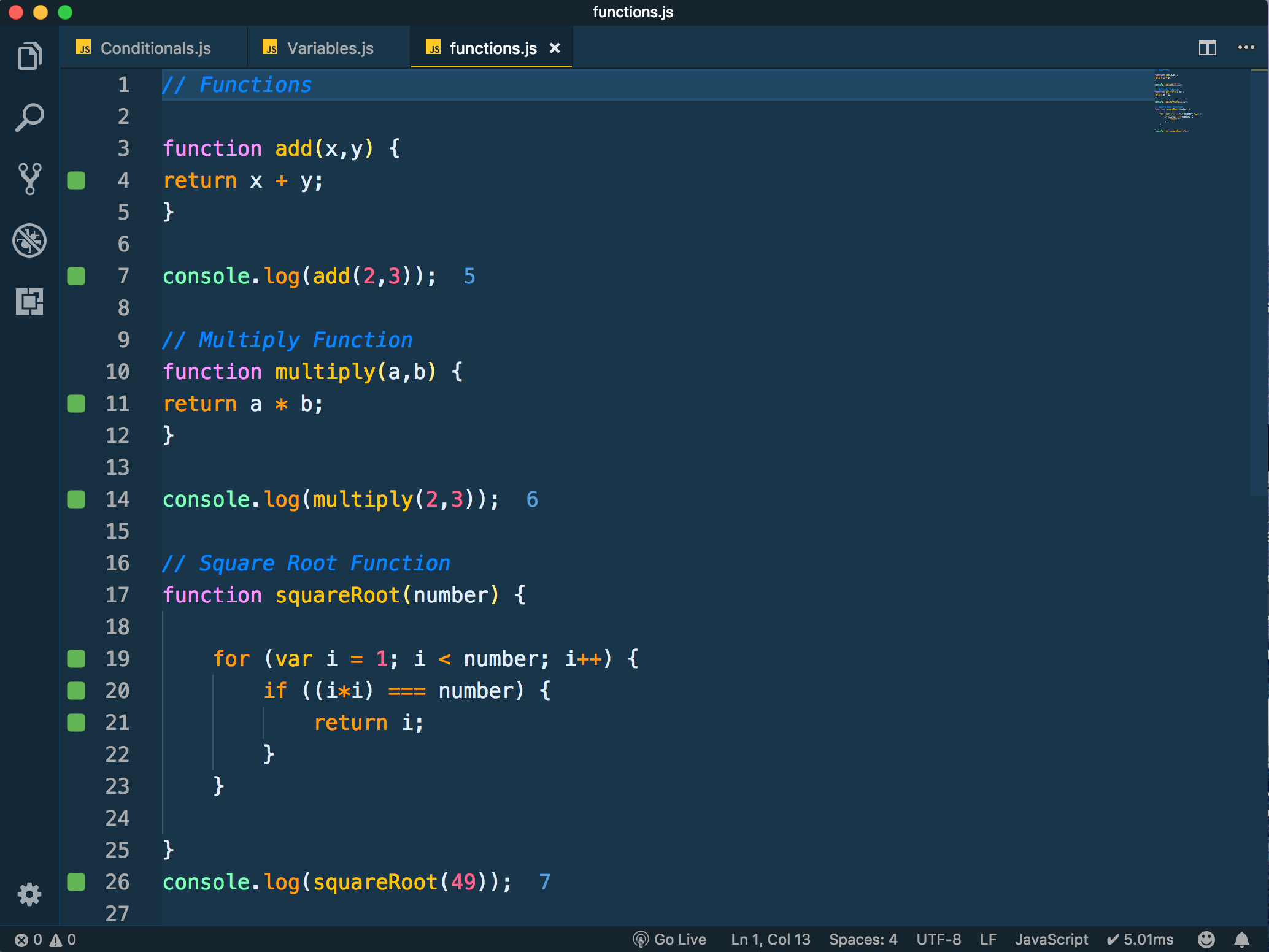Click the 'for' keyword on line 19
The image size is (1269, 952).
tap(231, 659)
